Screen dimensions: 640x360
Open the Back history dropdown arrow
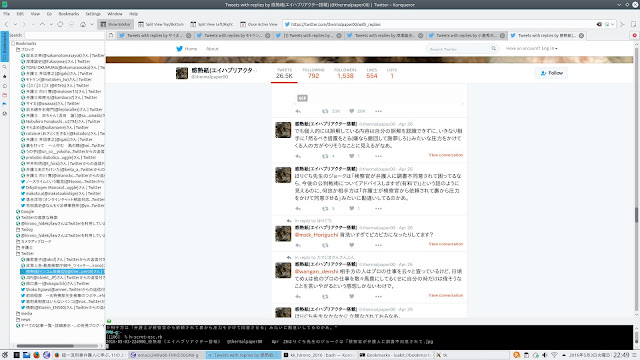(x=15, y=24)
